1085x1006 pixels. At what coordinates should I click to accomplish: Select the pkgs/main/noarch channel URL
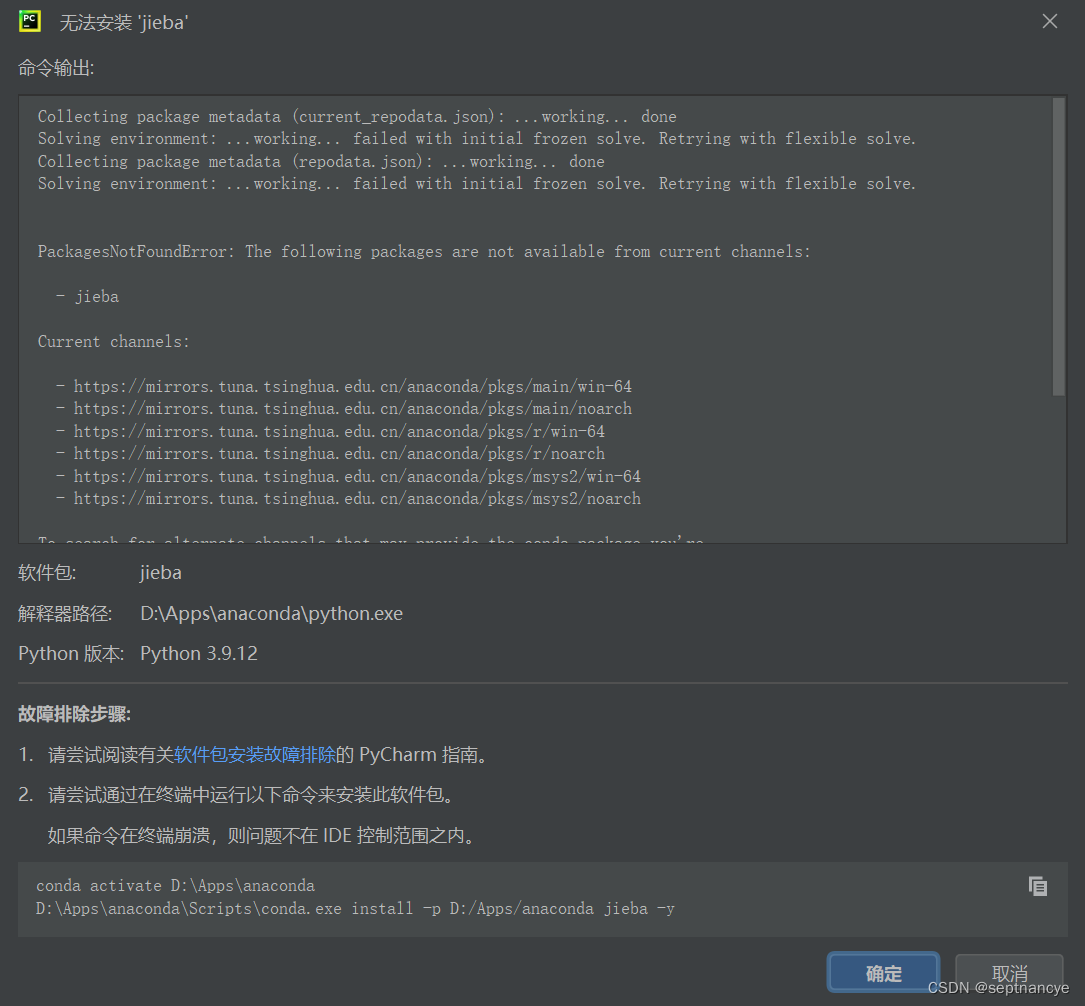(x=352, y=408)
